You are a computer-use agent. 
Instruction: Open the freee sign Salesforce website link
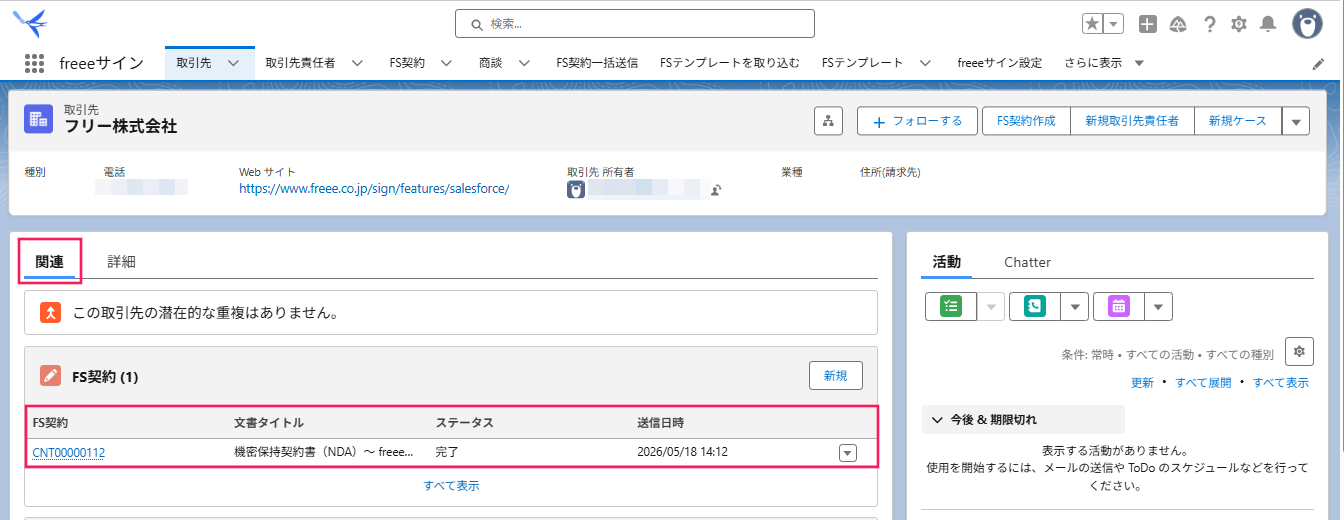click(374, 188)
